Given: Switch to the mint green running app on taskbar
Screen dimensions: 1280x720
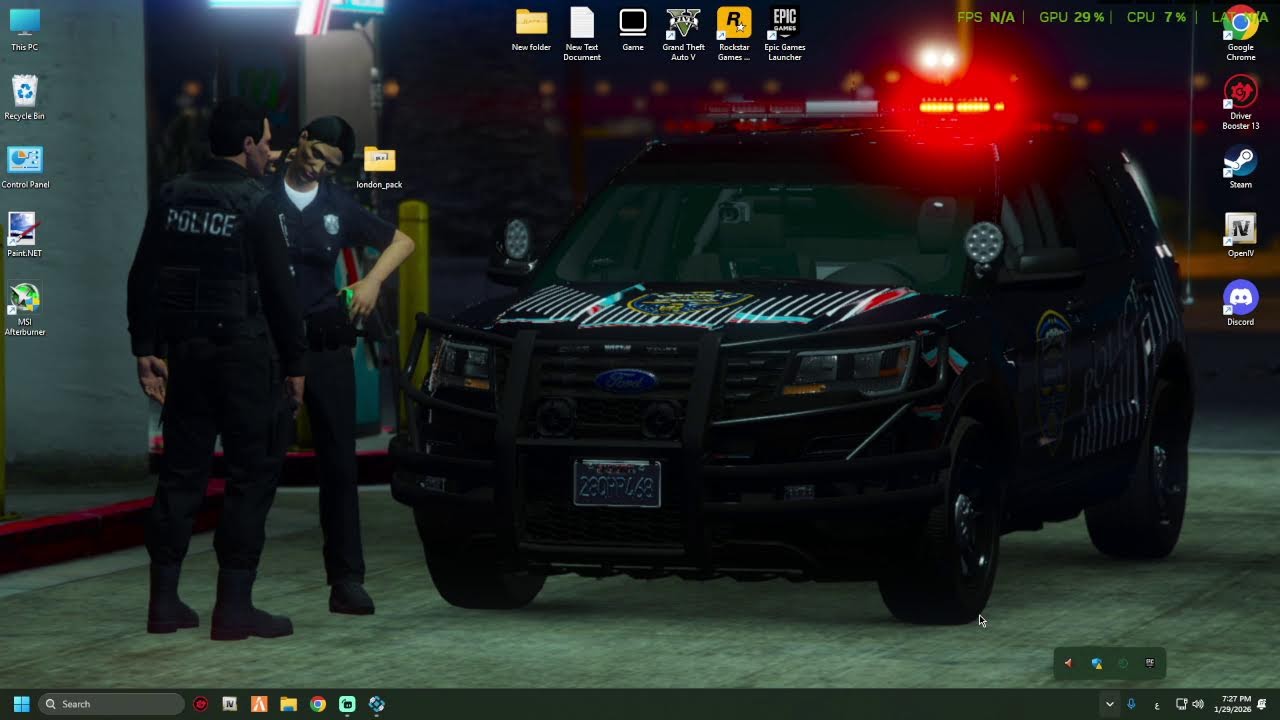Looking at the screenshot, I should tap(347, 704).
